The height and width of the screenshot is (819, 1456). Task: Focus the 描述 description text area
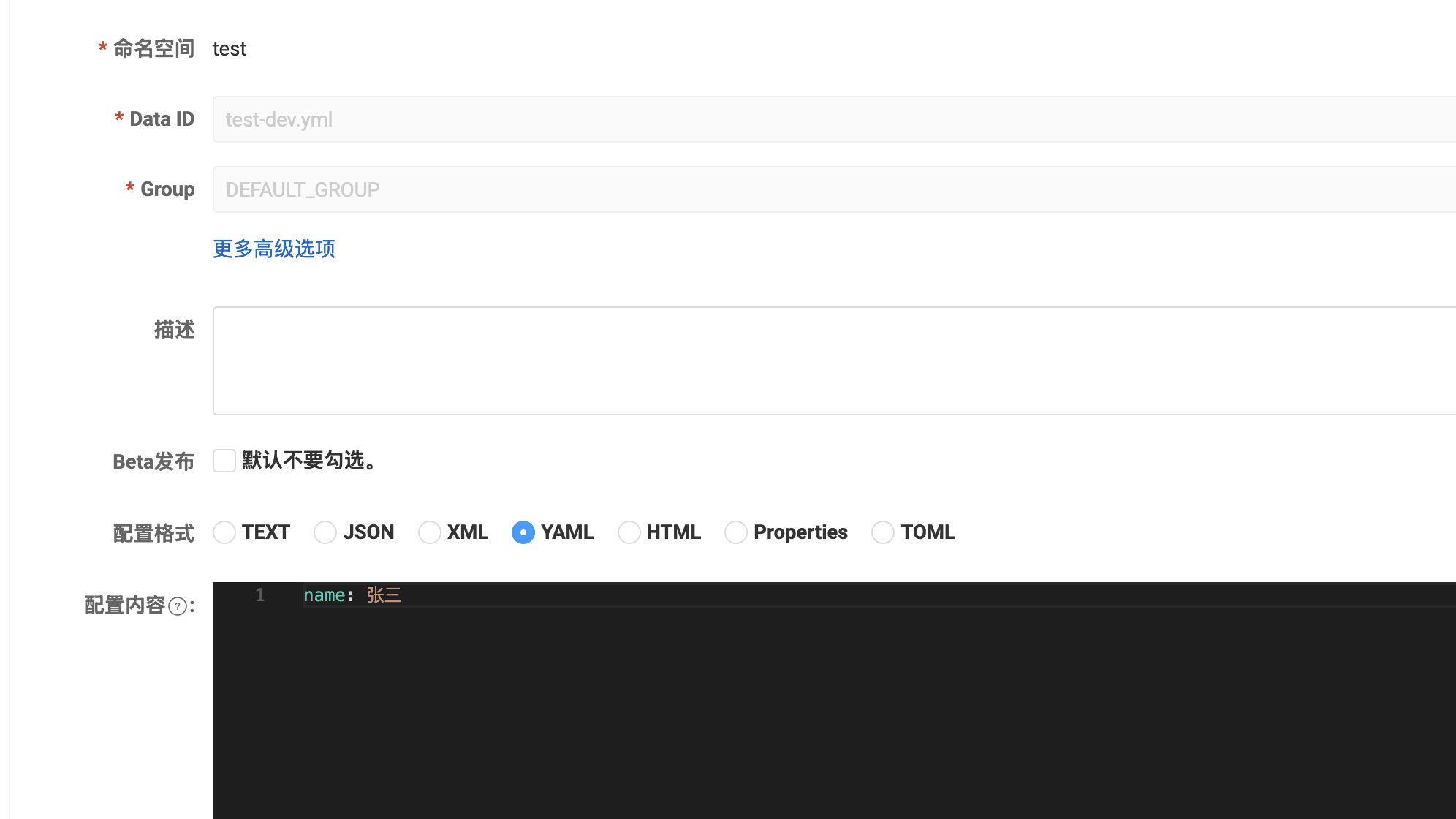(833, 361)
